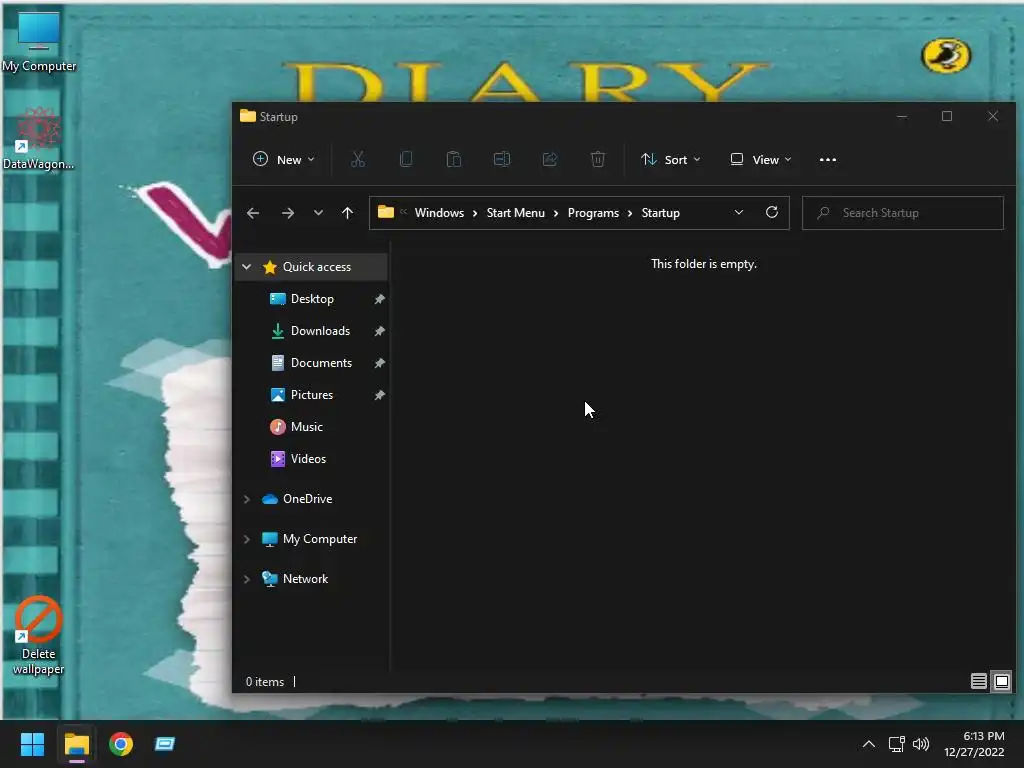
Task: Open Music in the navigation pane
Action: pos(306,426)
